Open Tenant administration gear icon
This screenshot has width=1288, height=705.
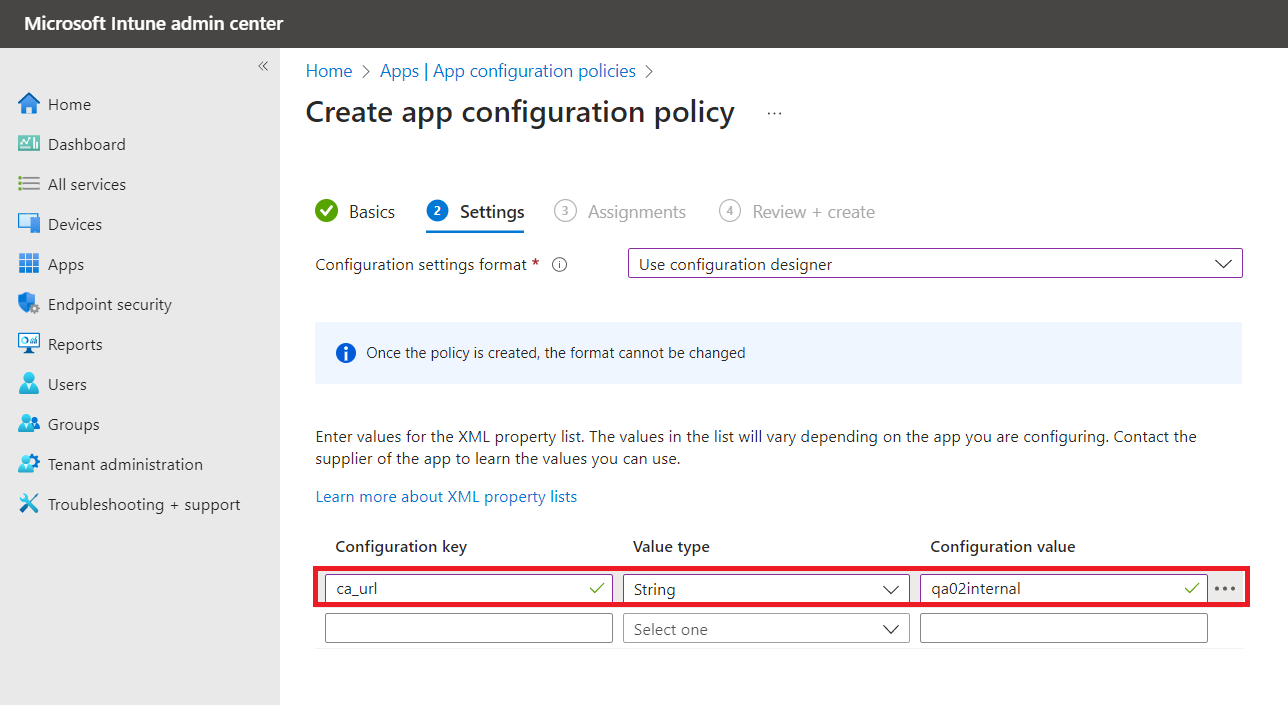tap(29, 464)
